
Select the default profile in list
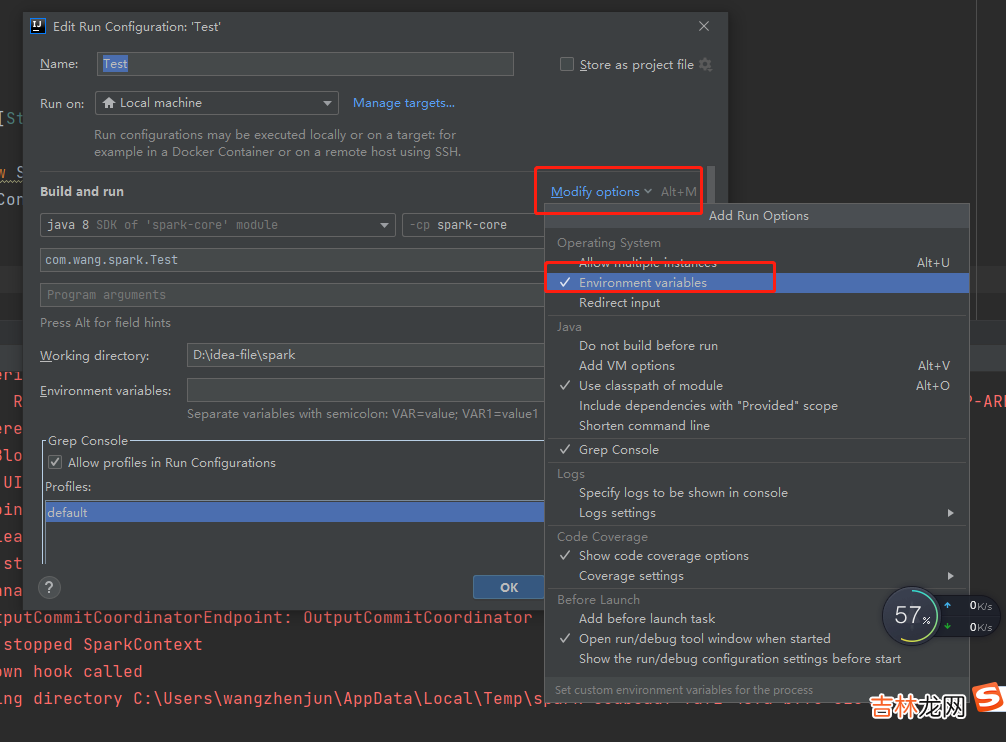[290, 512]
